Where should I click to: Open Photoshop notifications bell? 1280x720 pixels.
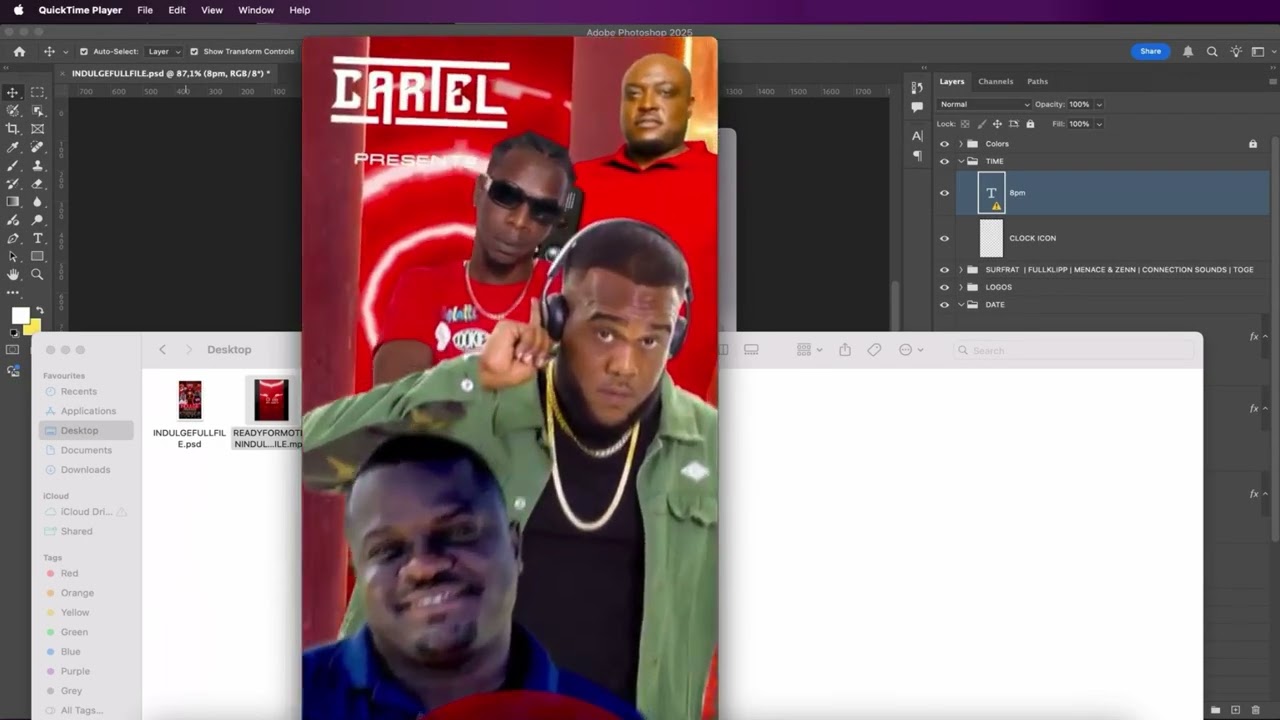coord(1188,51)
